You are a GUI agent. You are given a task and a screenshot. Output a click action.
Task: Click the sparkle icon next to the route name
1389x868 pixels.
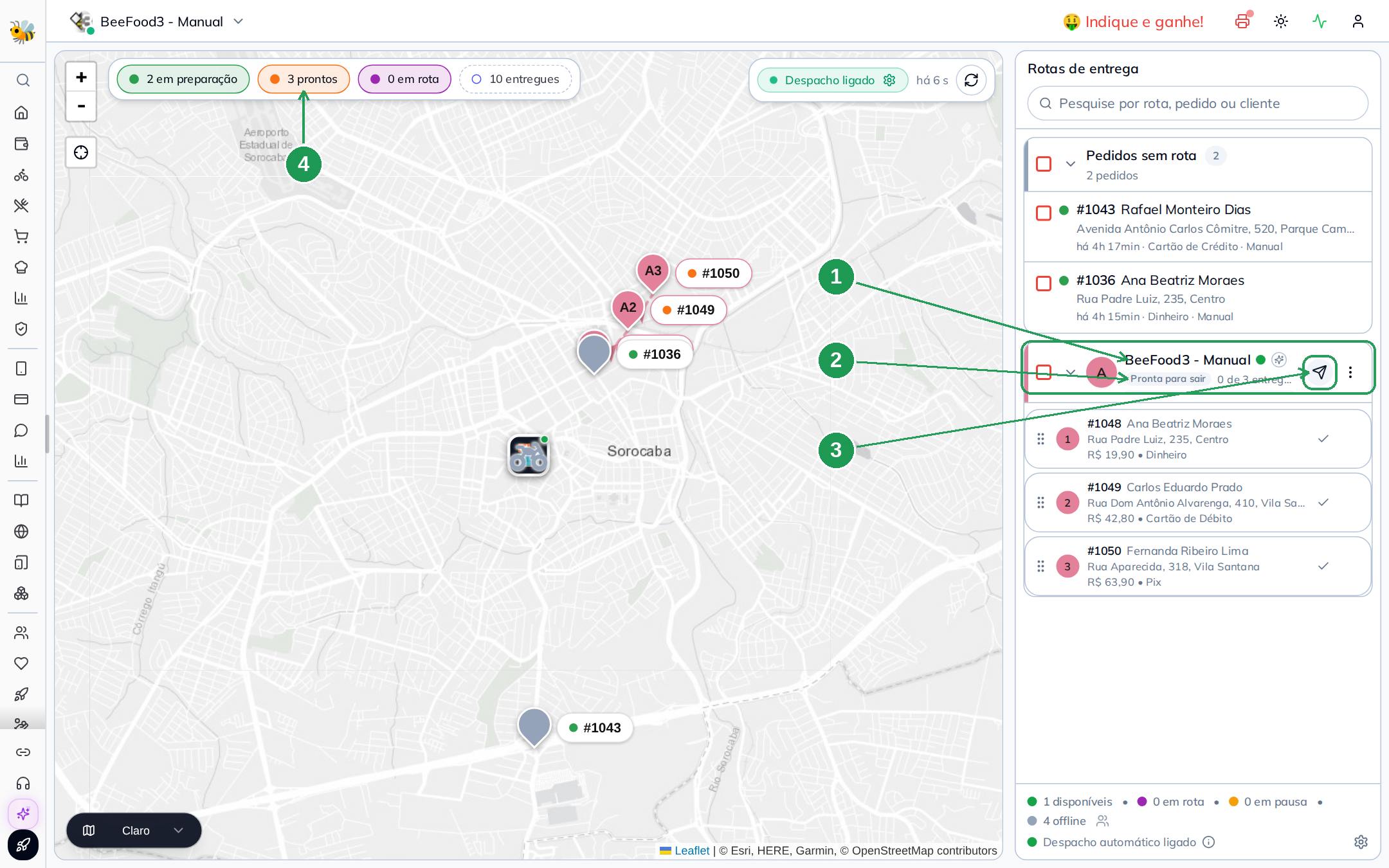click(x=1279, y=360)
